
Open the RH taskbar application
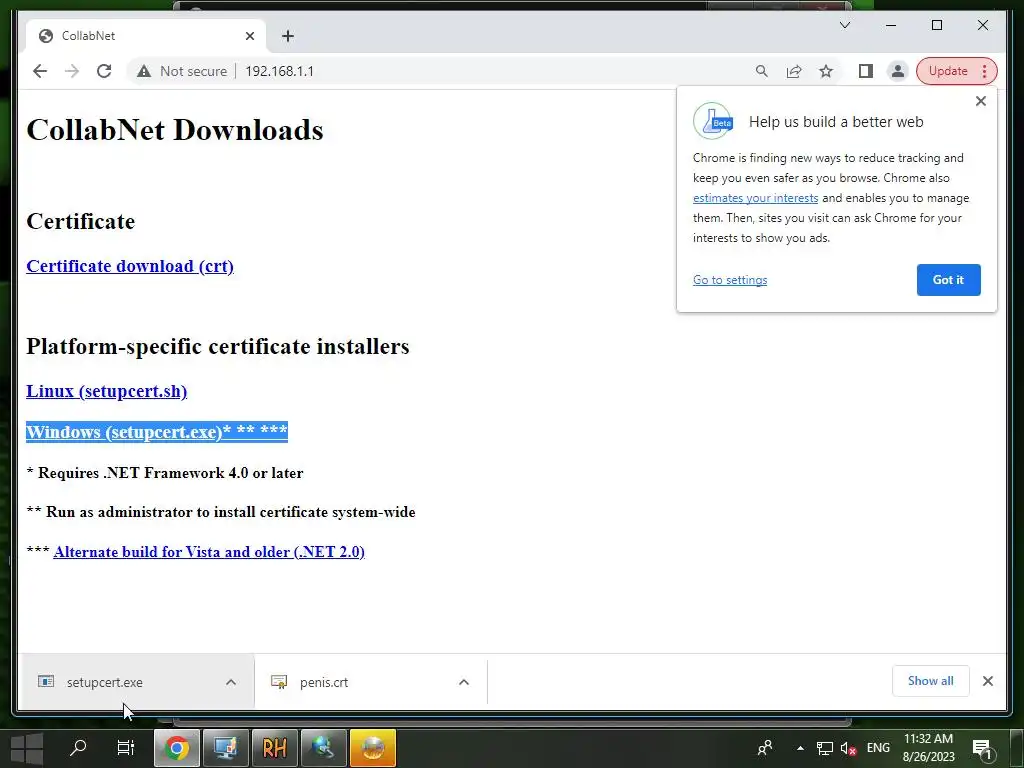click(274, 748)
